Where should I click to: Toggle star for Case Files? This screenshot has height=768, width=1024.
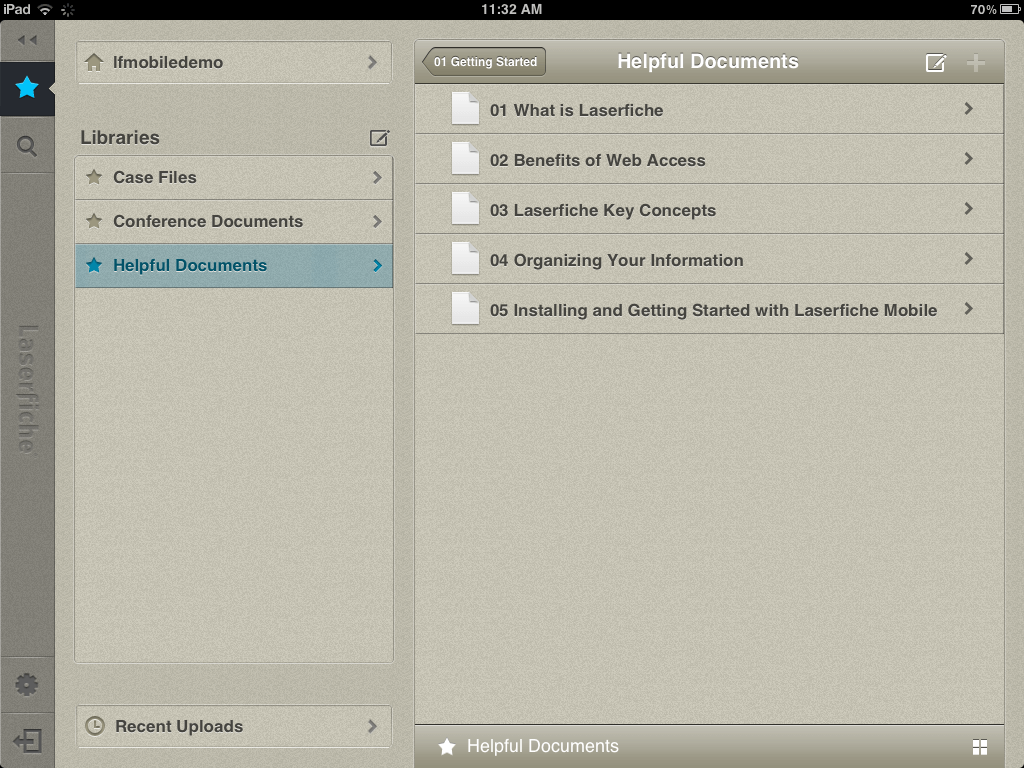point(94,177)
